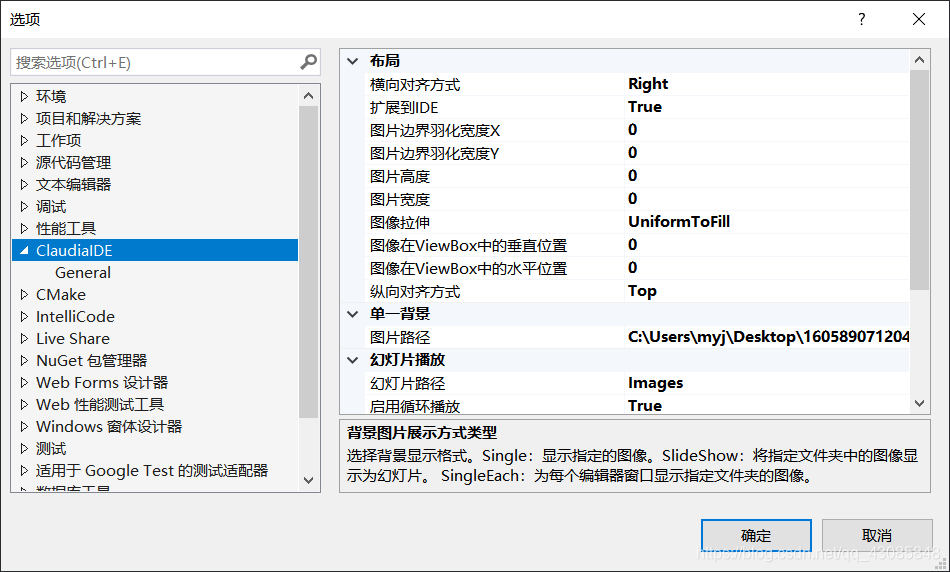Image resolution: width=950 pixels, height=572 pixels.
Task: Open the help question mark button
Action: point(862,19)
